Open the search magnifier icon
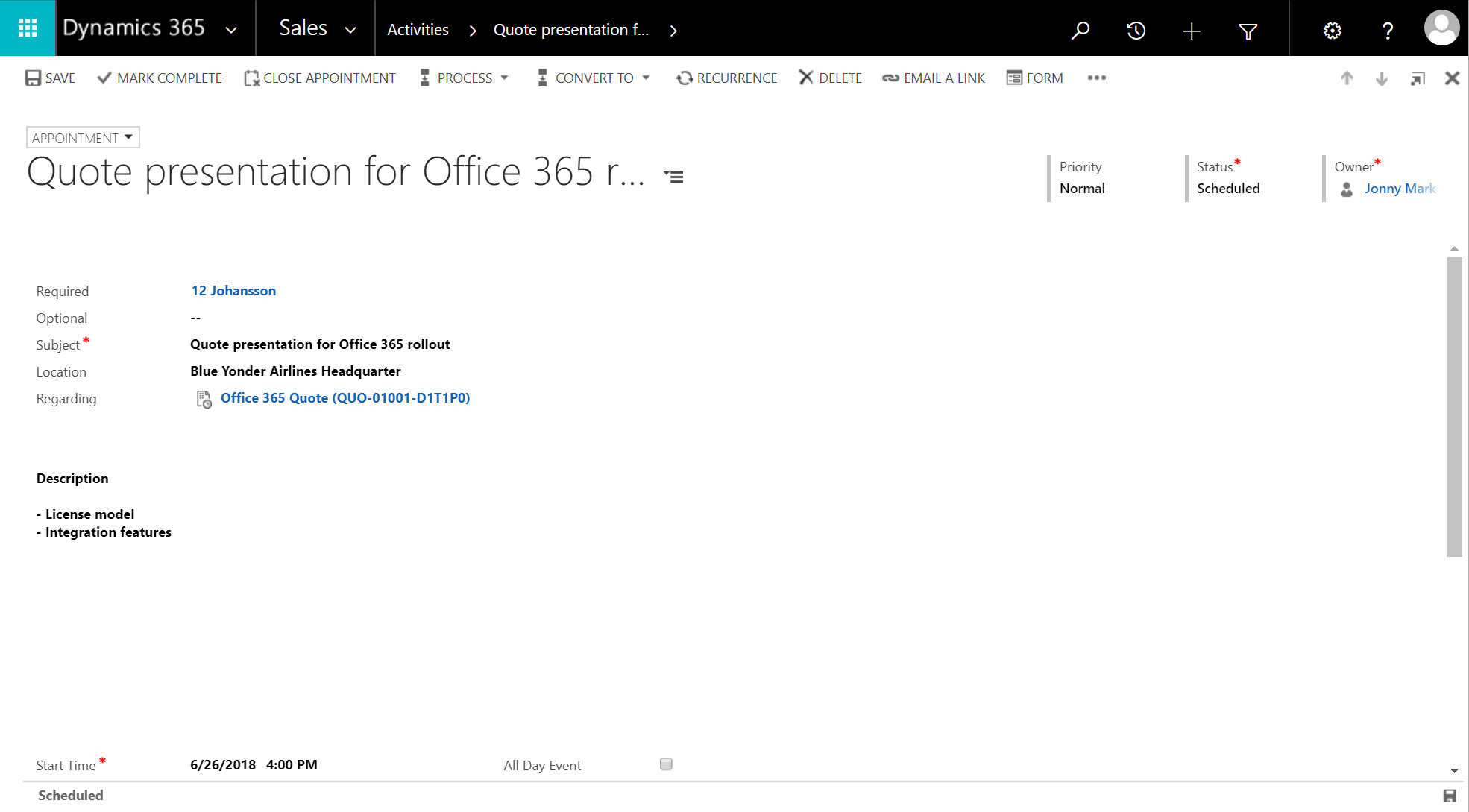The image size is (1469, 812). coord(1080,31)
